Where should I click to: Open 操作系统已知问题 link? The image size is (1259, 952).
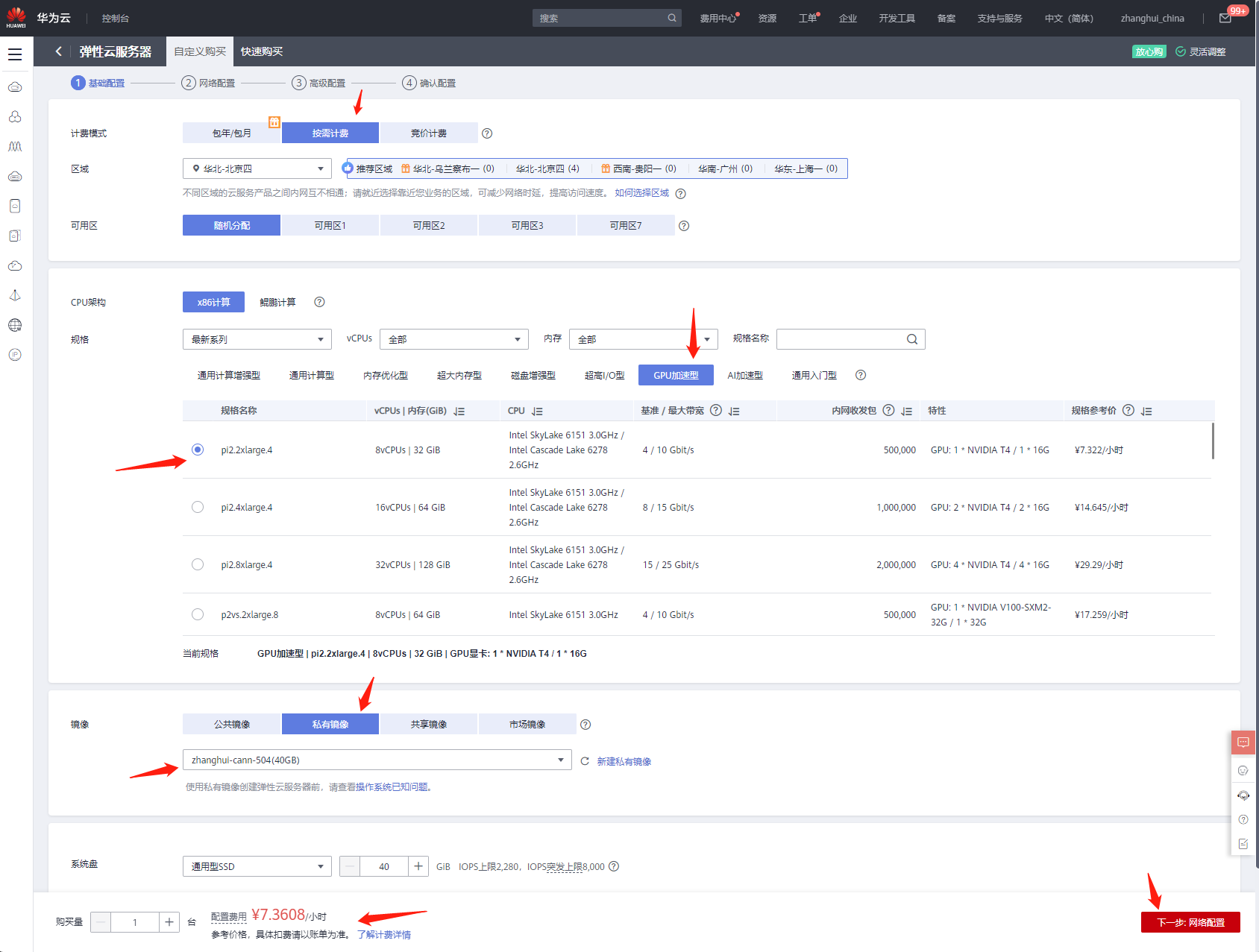click(x=392, y=786)
